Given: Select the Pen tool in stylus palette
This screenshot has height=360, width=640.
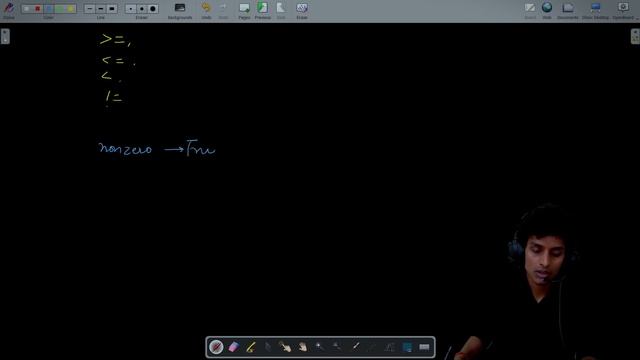Looking at the screenshot, I should click(216, 347).
